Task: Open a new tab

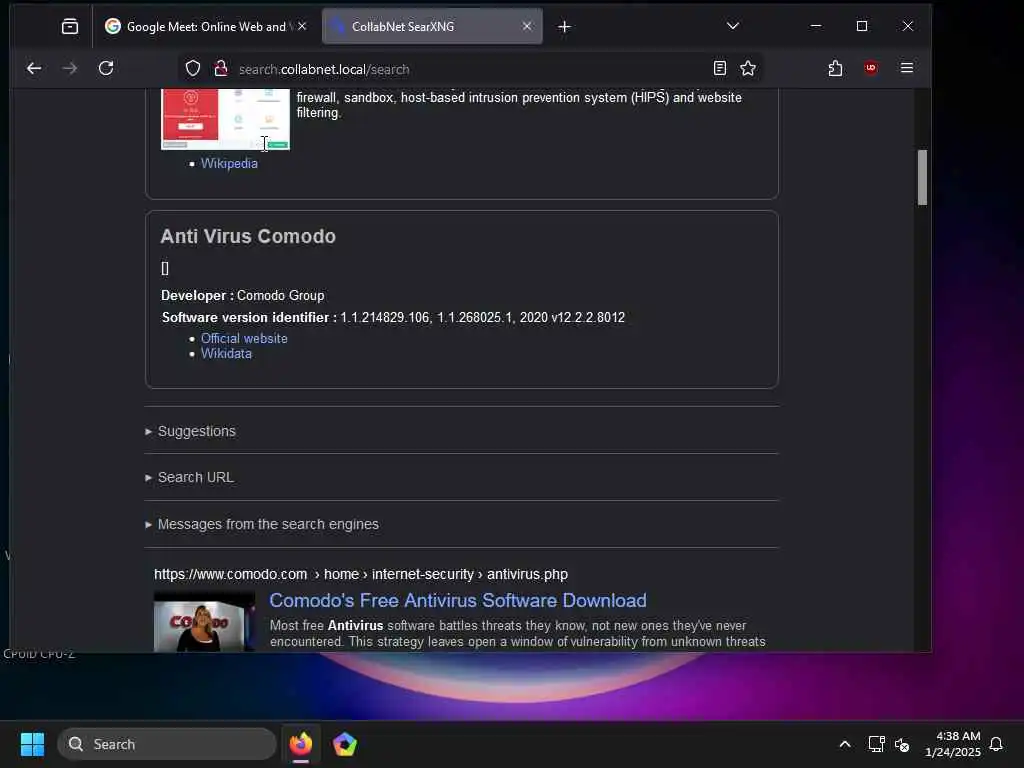Action: [564, 27]
